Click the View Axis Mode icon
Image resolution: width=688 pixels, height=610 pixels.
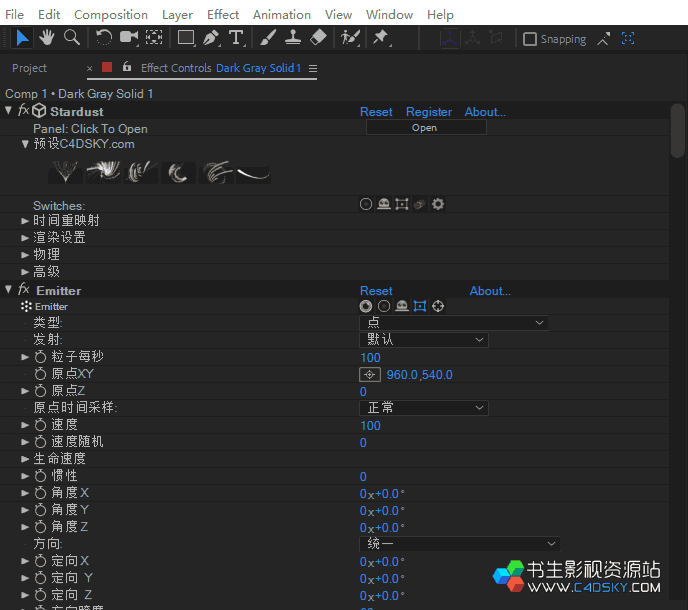tap(496, 39)
